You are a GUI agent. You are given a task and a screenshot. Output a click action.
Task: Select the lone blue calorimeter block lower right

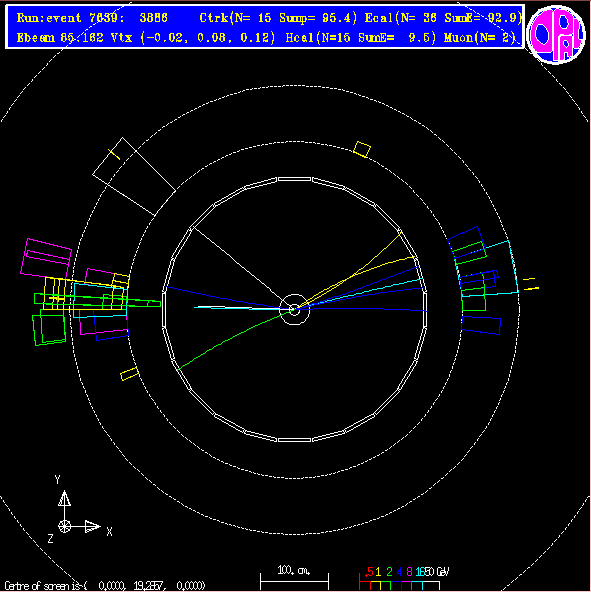coord(481,325)
